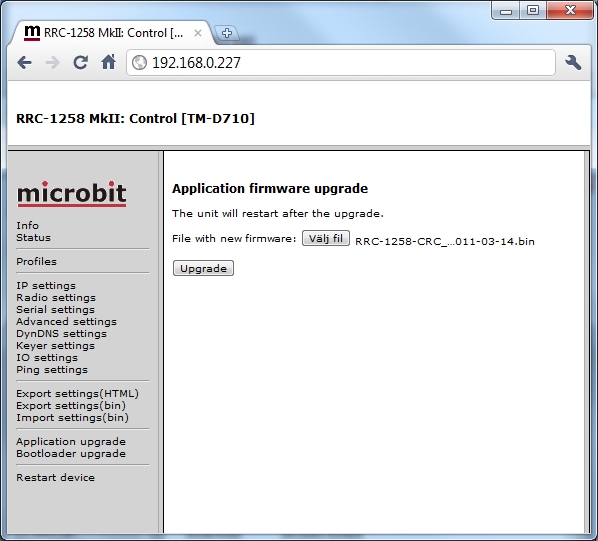598x541 pixels.
Task: Open DynDNS settings
Action: (61, 334)
